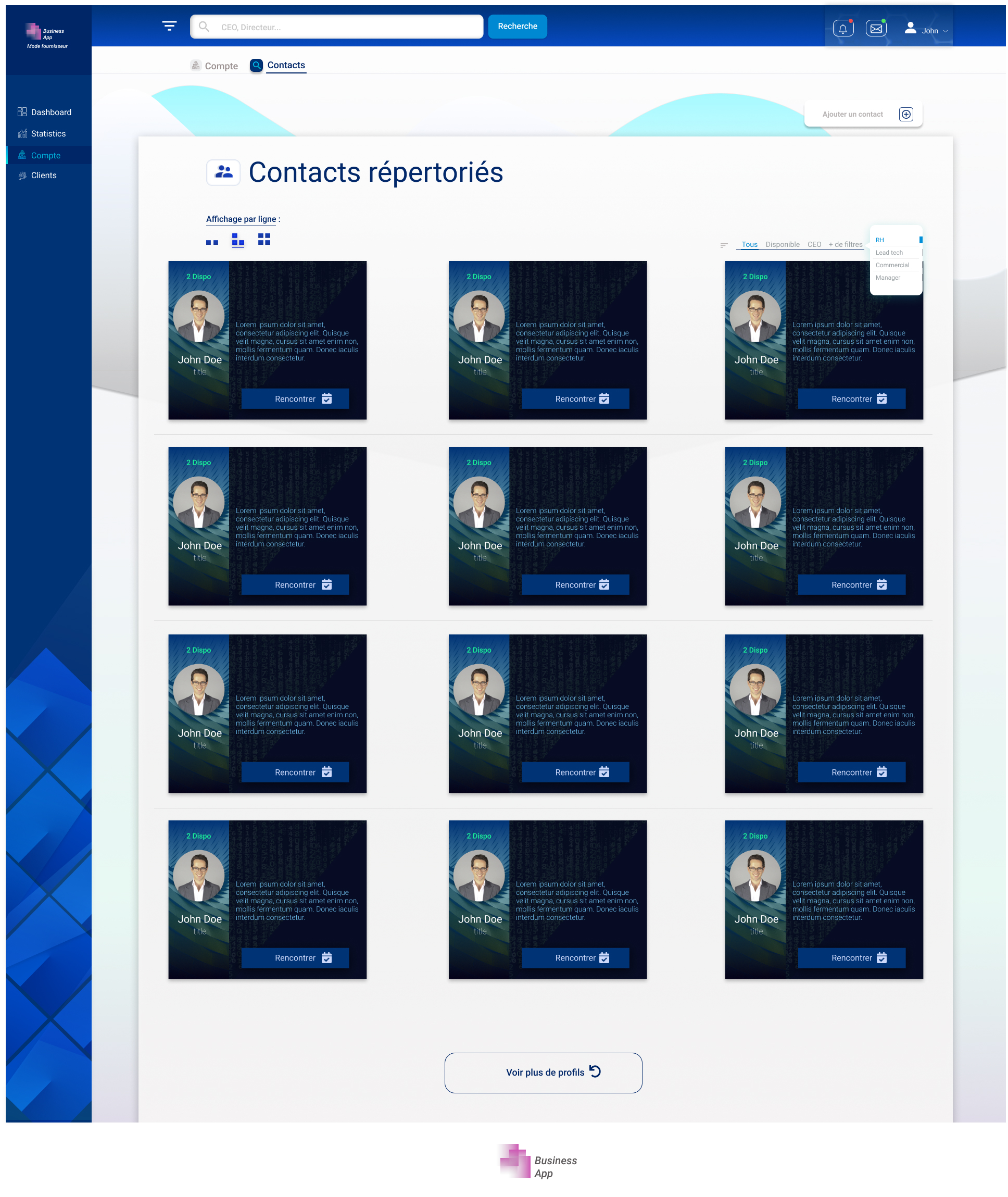Viewport: 1008px width, 1197px height.
Task: Open Statistics from the sidebar icon
Action: pyautogui.click(x=22, y=133)
